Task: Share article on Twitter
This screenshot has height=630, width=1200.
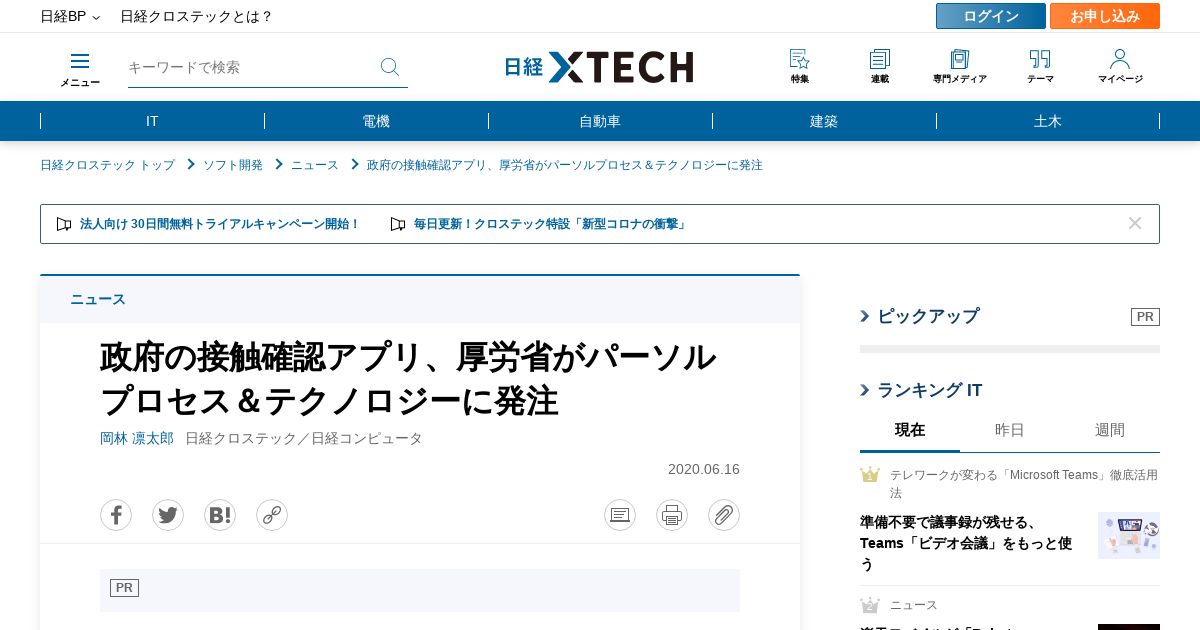Action: (168, 515)
